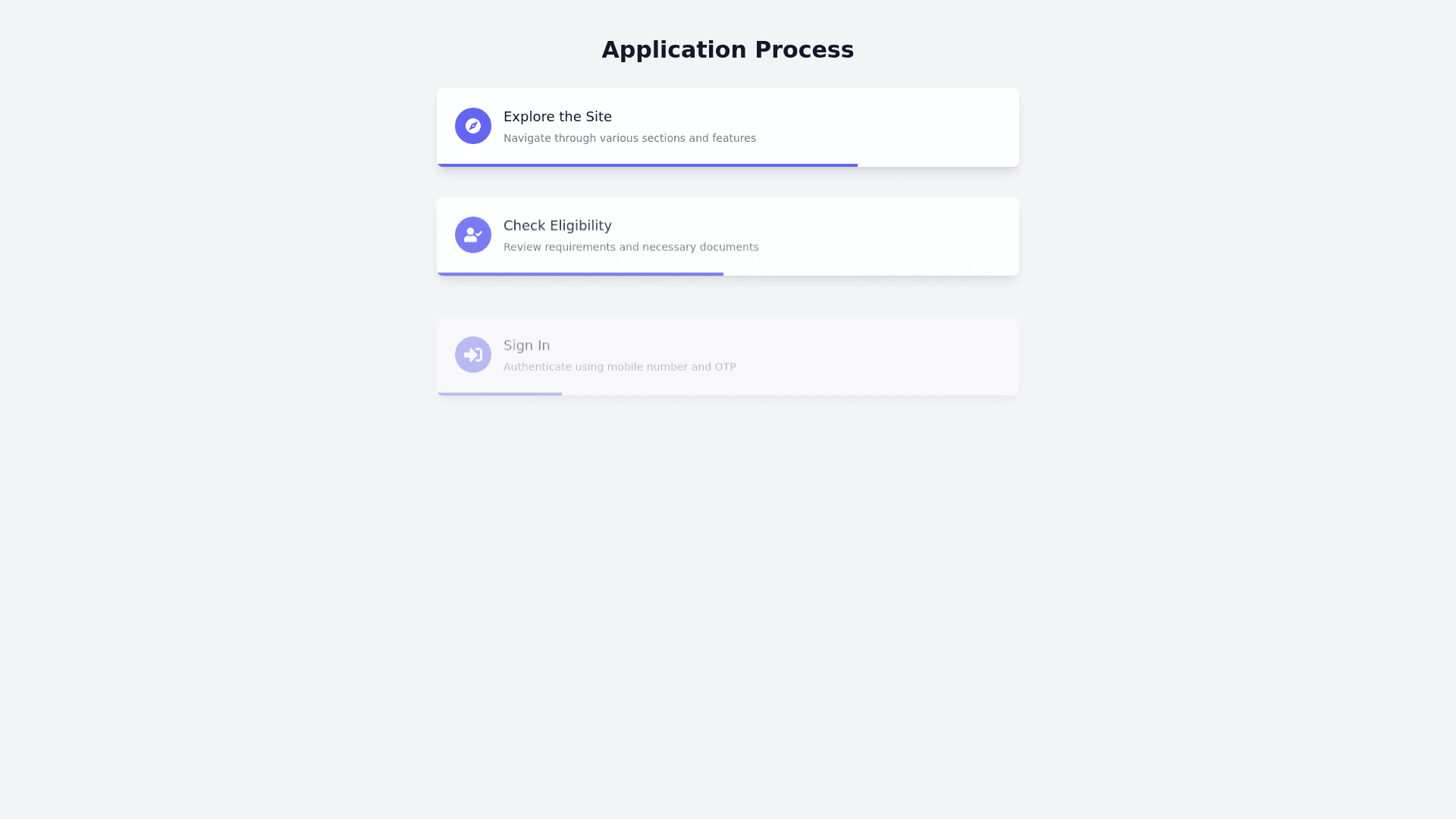Image resolution: width=1456 pixels, height=819 pixels.
Task: Click the Check Eligibility purple progress bar
Action: coord(580,274)
